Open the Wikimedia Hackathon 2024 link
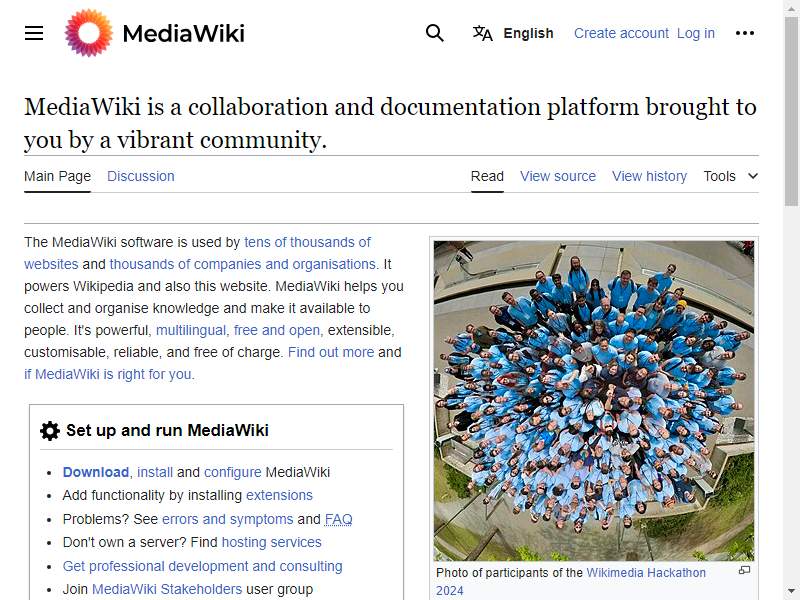Image resolution: width=800 pixels, height=600 pixels. [x=646, y=572]
